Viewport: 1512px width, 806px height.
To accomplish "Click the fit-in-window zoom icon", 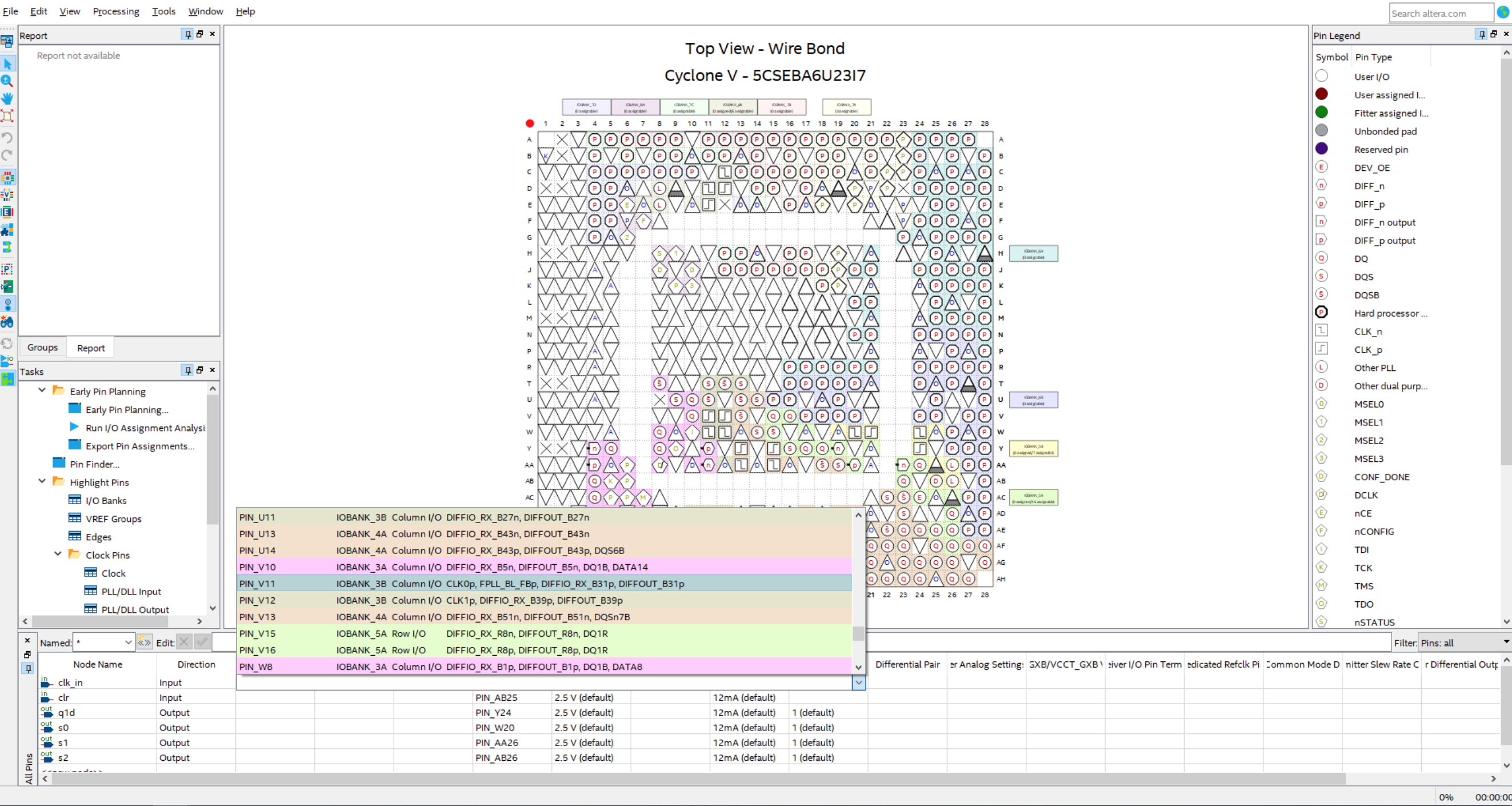I will tap(7, 115).
